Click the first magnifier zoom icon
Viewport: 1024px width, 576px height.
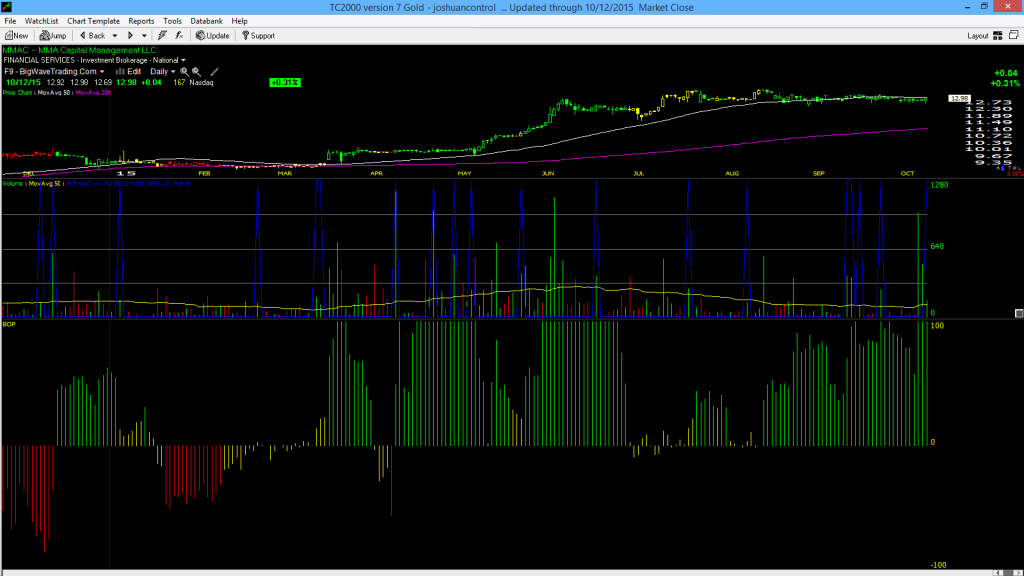tap(184, 72)
